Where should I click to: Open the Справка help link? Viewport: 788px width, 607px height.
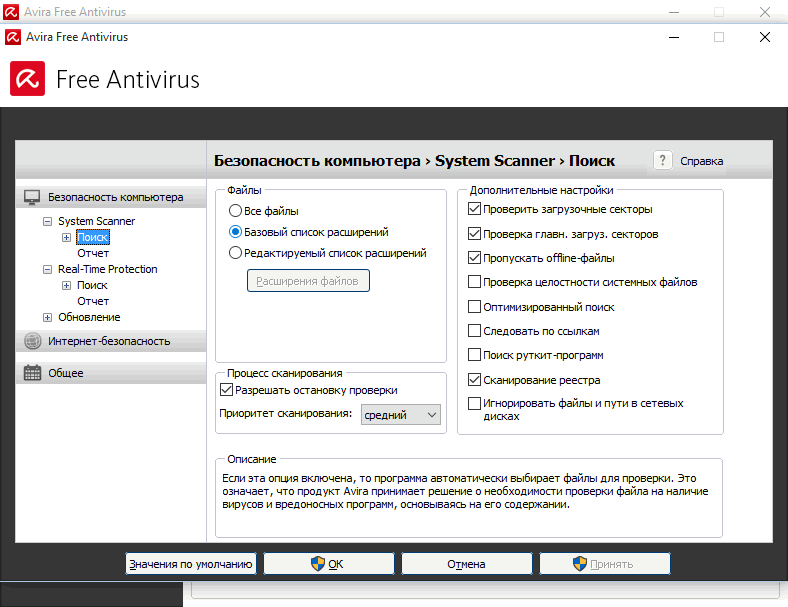[702, 161]
